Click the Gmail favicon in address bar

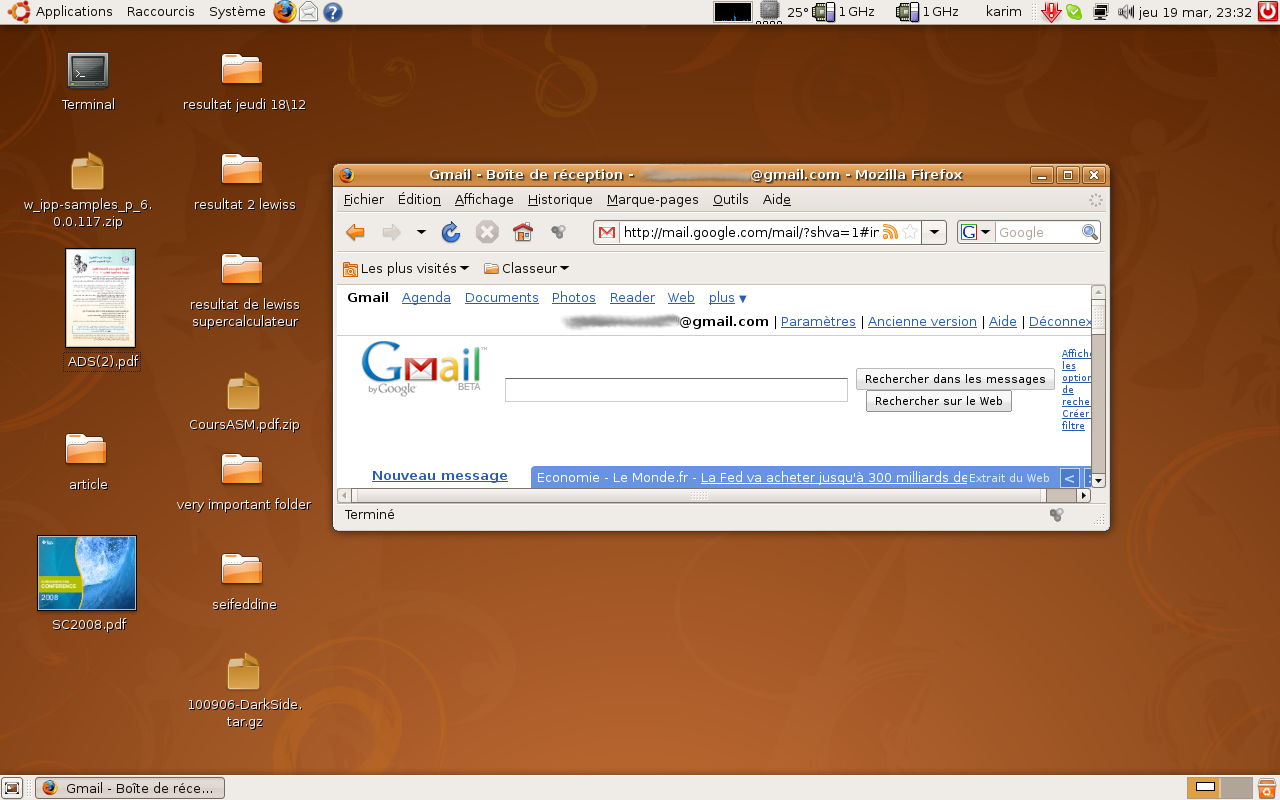(x=607, y=233)
